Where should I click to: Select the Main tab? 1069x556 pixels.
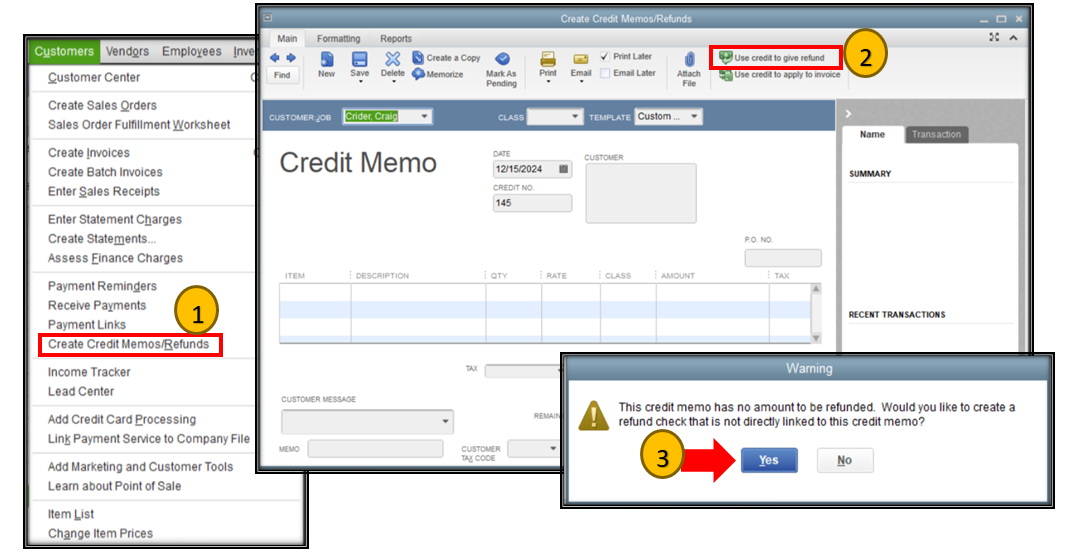pyautogui.click(x=287, y=39)
